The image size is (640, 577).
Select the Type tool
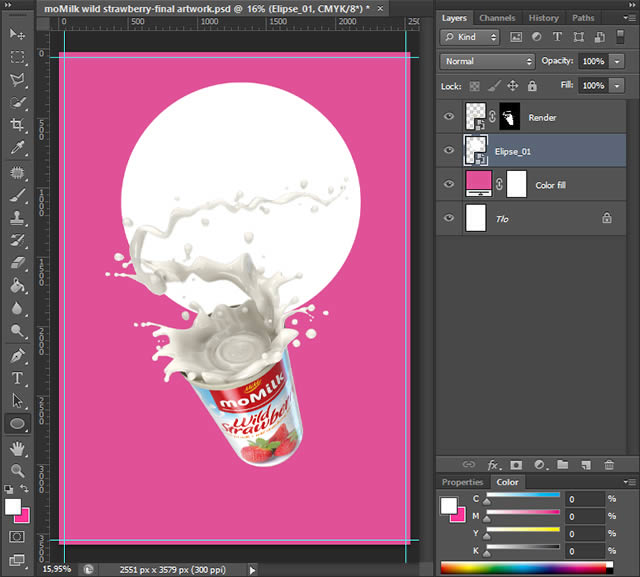[x=17, y=378]
